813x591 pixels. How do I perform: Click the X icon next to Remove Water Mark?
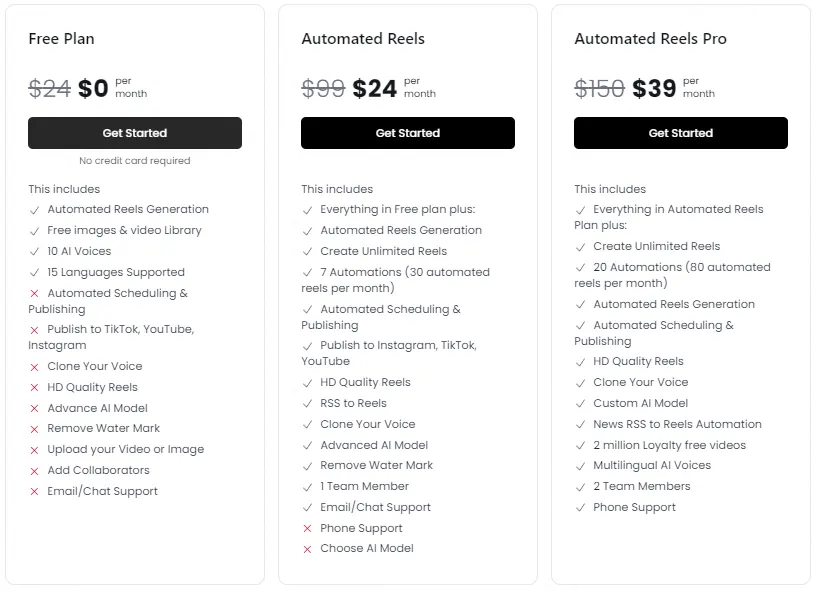point(35,429)
